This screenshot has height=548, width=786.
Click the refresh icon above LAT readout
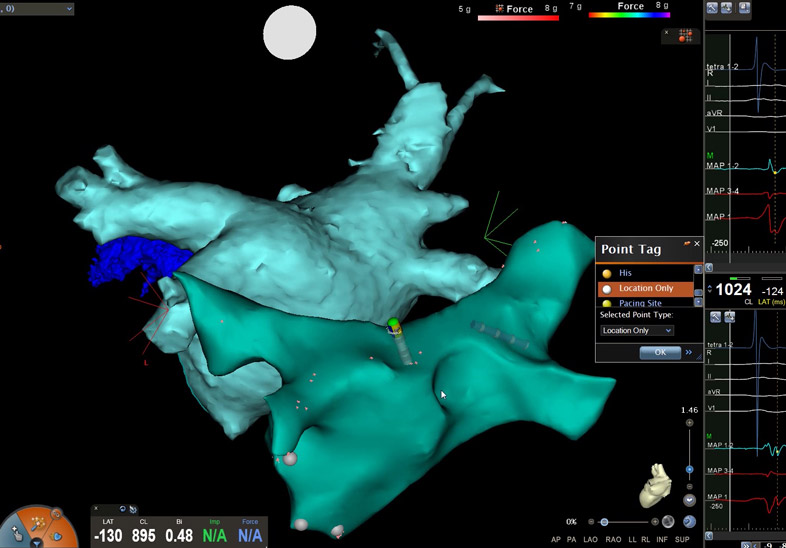click(122, 509)
